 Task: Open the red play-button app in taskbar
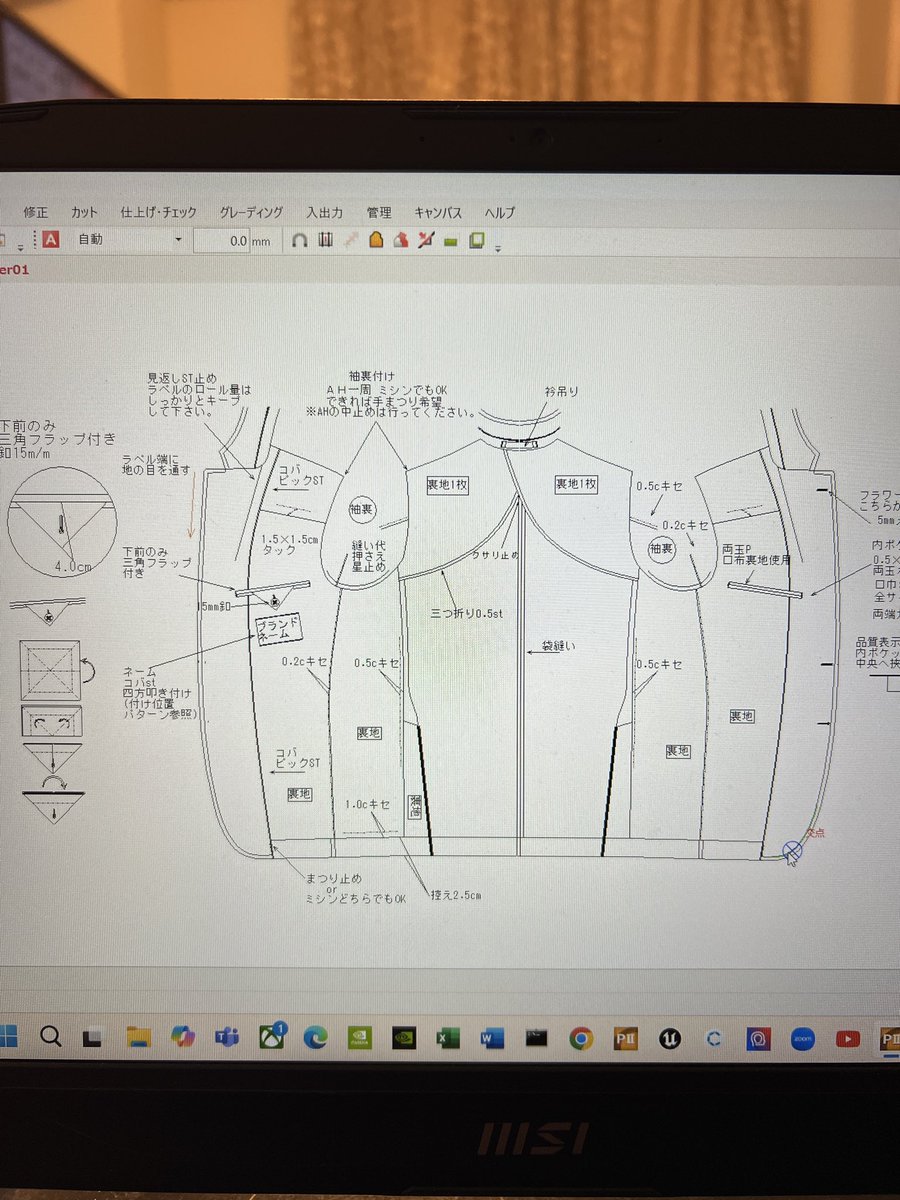click(x=848, y=1038)
